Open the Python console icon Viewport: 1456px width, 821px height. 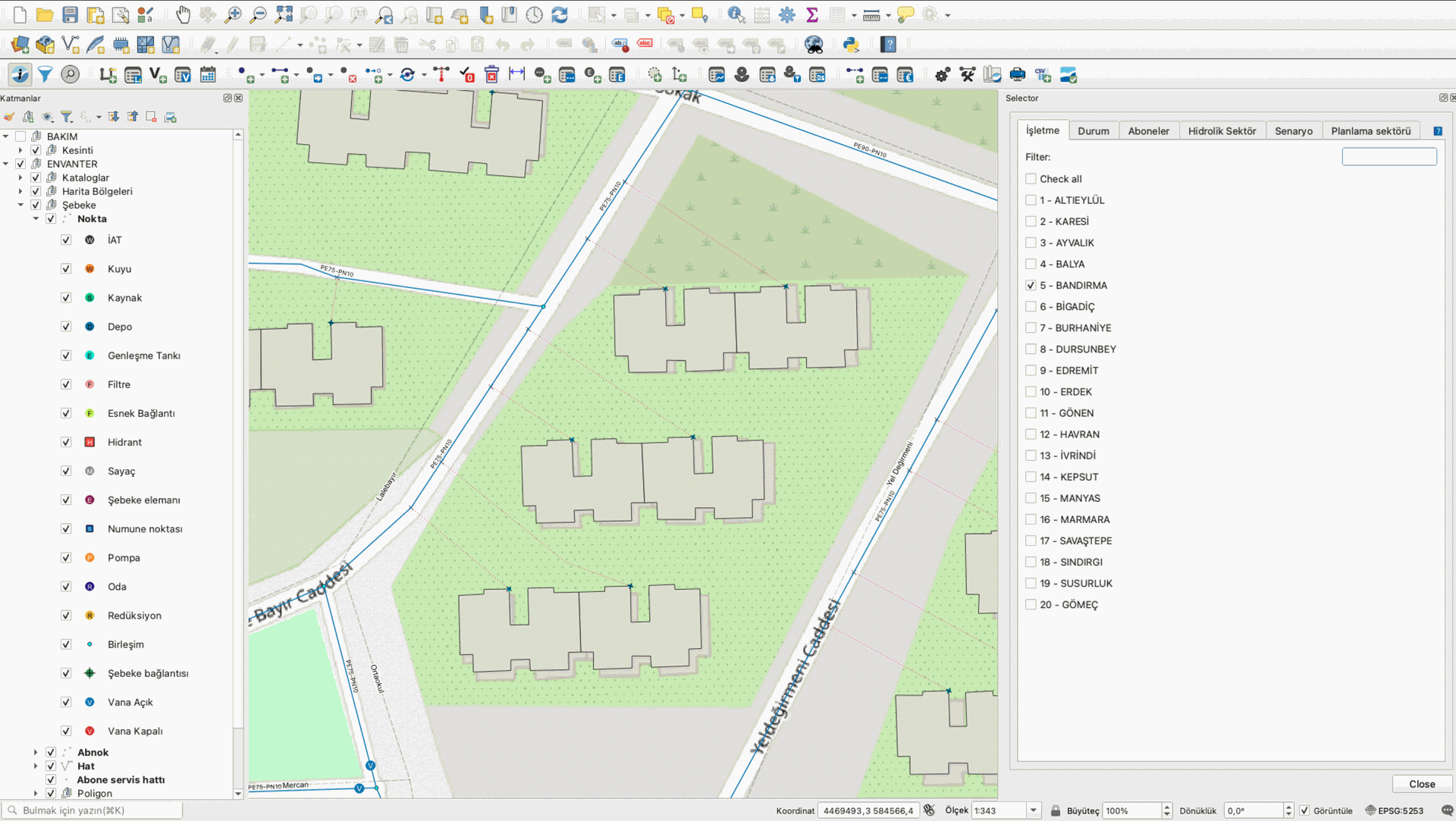(851, 45)
